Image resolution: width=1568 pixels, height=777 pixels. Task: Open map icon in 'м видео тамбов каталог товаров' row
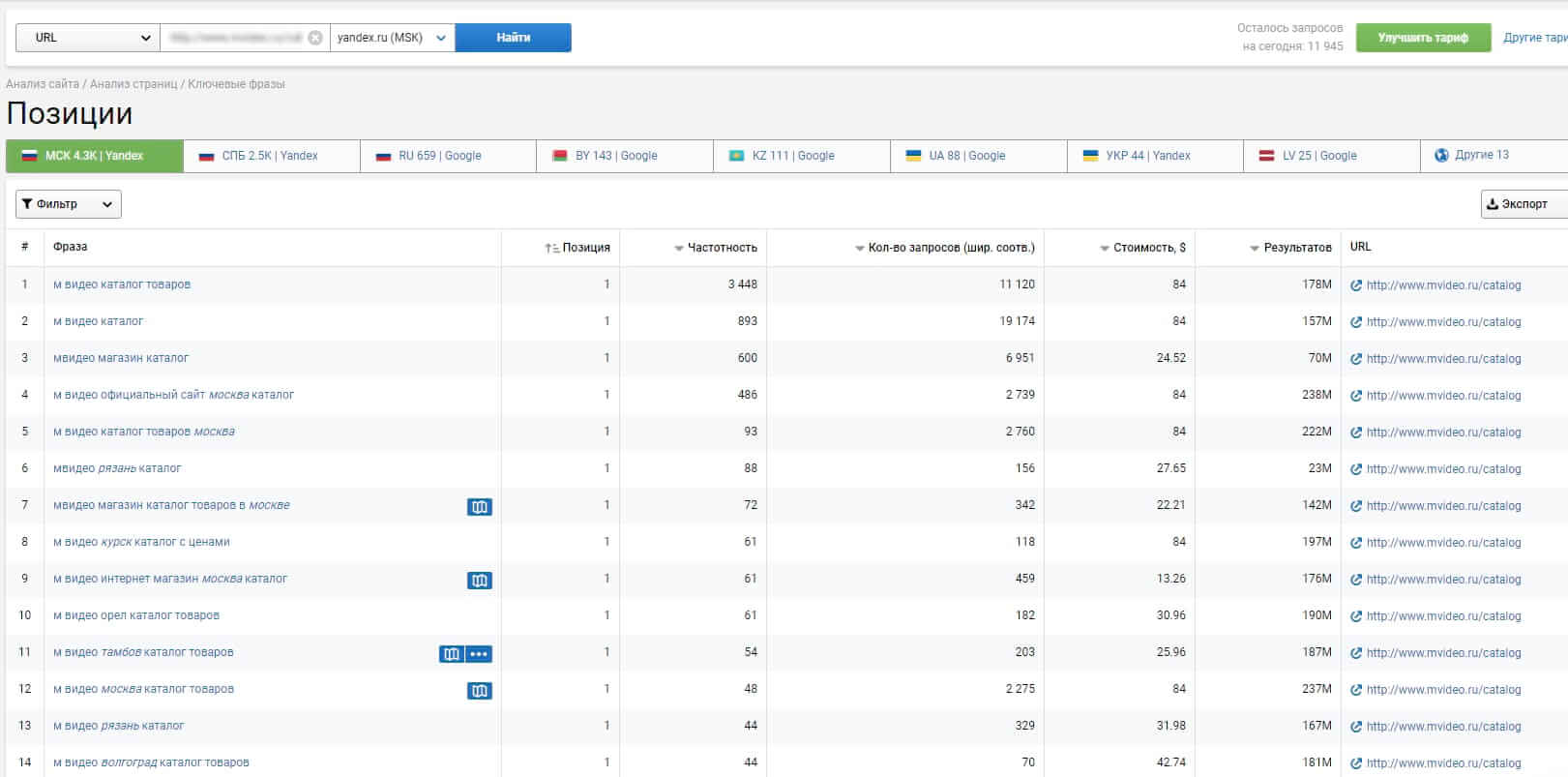[x=452, y=653]
